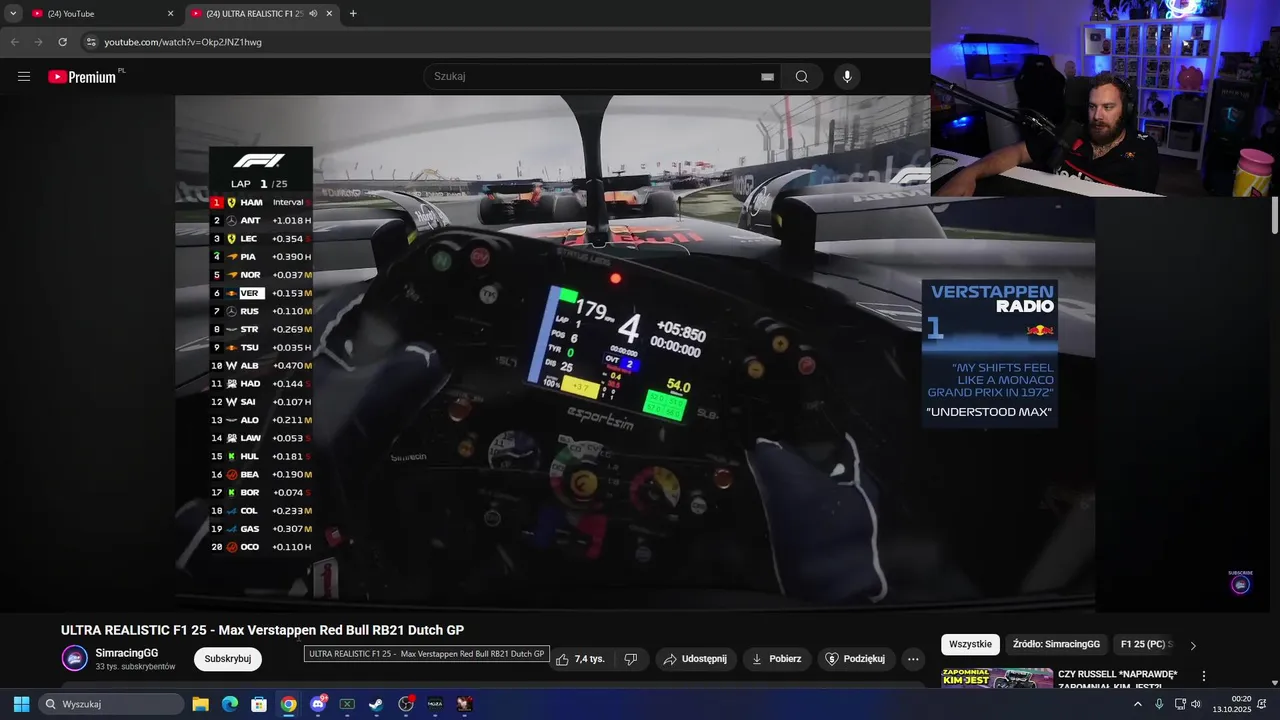Image resolution: width=1280 pixels, height=720 pixels.
Task: Show more filter chips with right arrow
Action: coord(1192,645)
